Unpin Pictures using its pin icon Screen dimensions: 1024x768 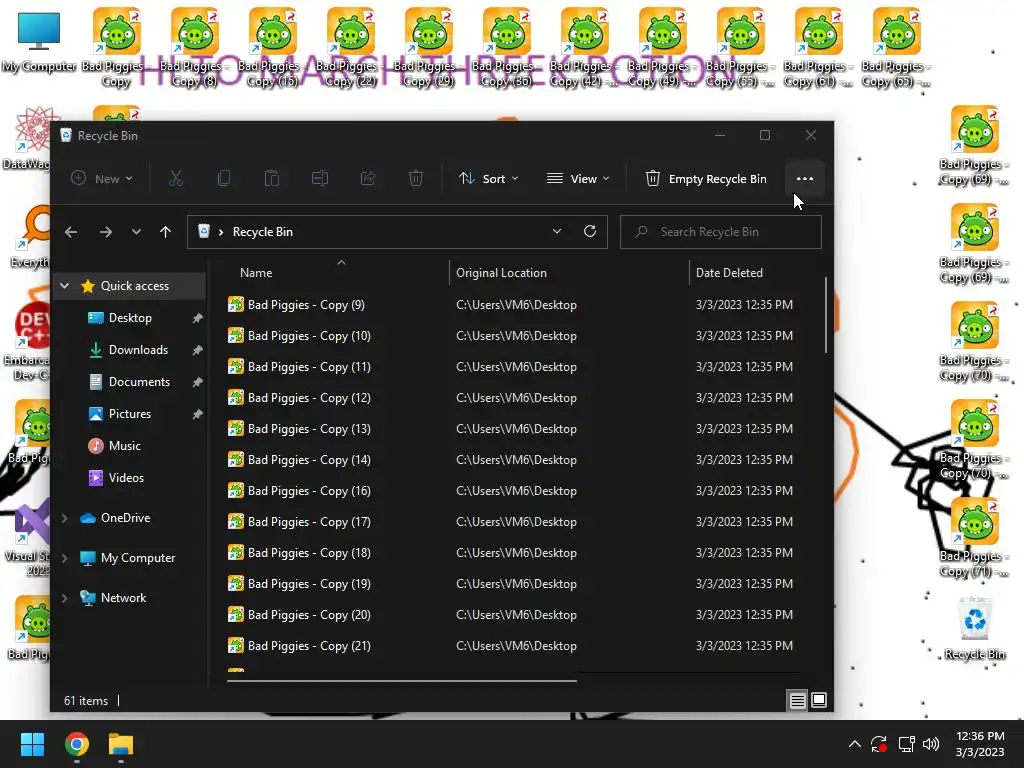tap(197, 414)
